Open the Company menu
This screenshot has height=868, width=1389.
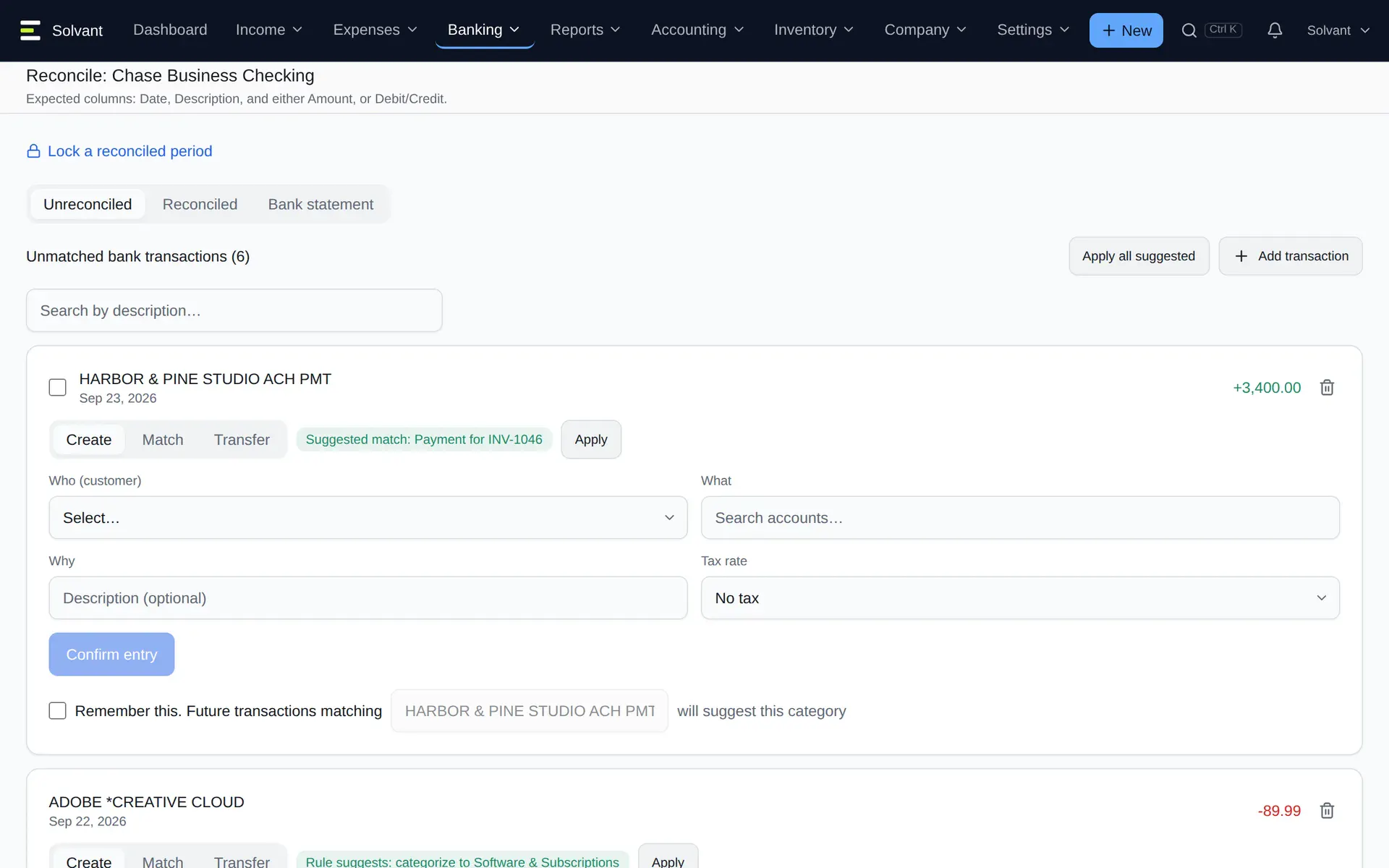(925, 30)
